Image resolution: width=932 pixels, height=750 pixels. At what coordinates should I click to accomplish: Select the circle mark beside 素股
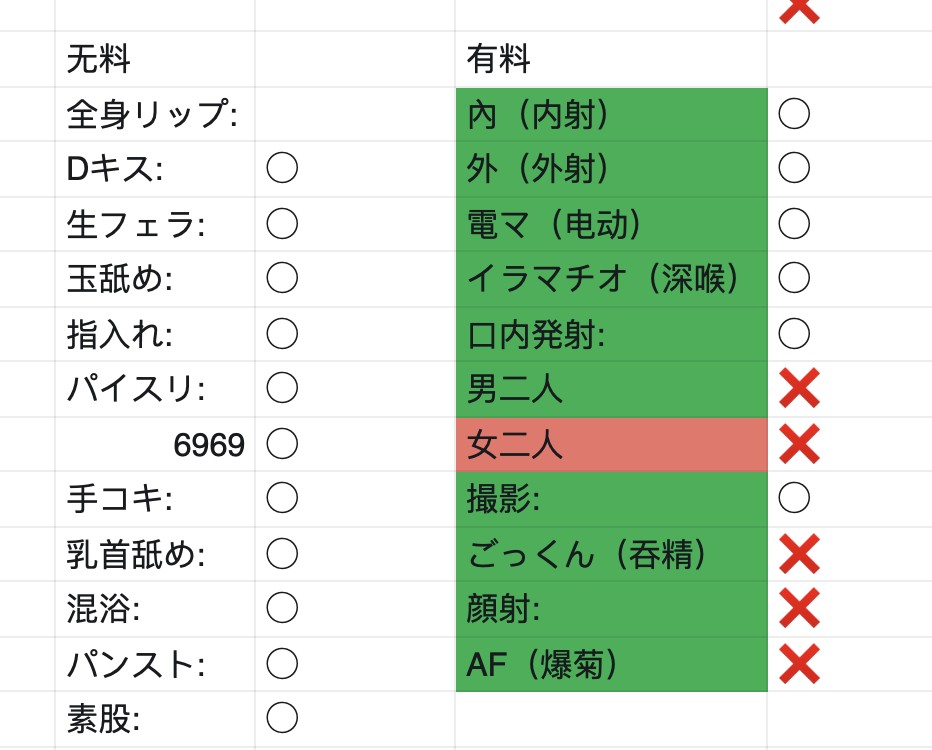point(282,717)
